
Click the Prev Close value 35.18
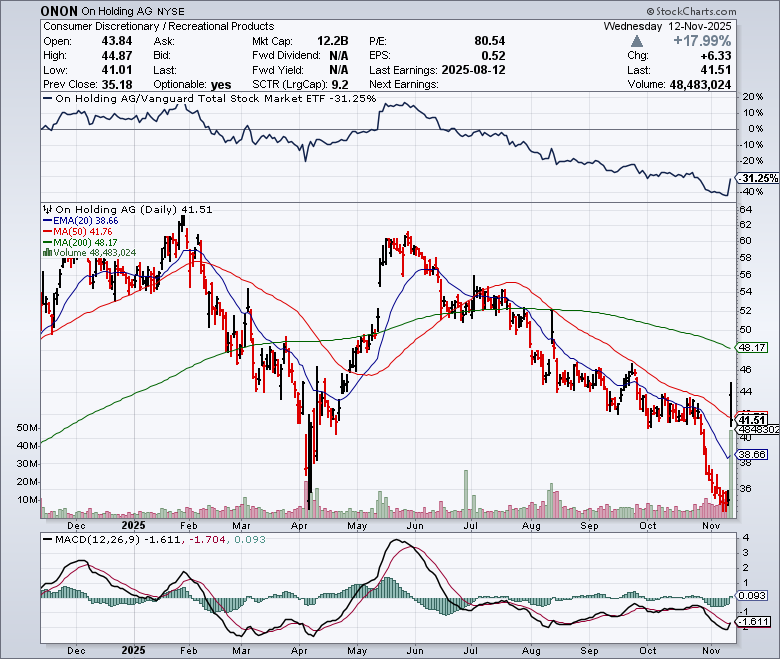coord(116,85)
